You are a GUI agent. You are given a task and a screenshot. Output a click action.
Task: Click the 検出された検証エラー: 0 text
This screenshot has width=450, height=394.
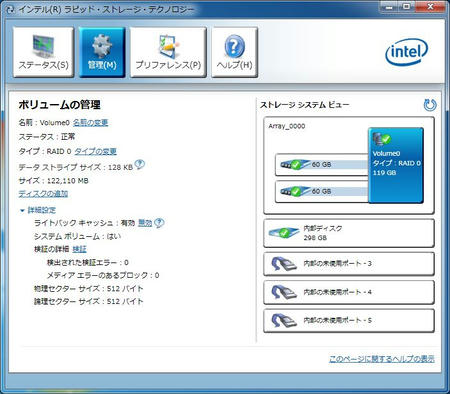88,263
